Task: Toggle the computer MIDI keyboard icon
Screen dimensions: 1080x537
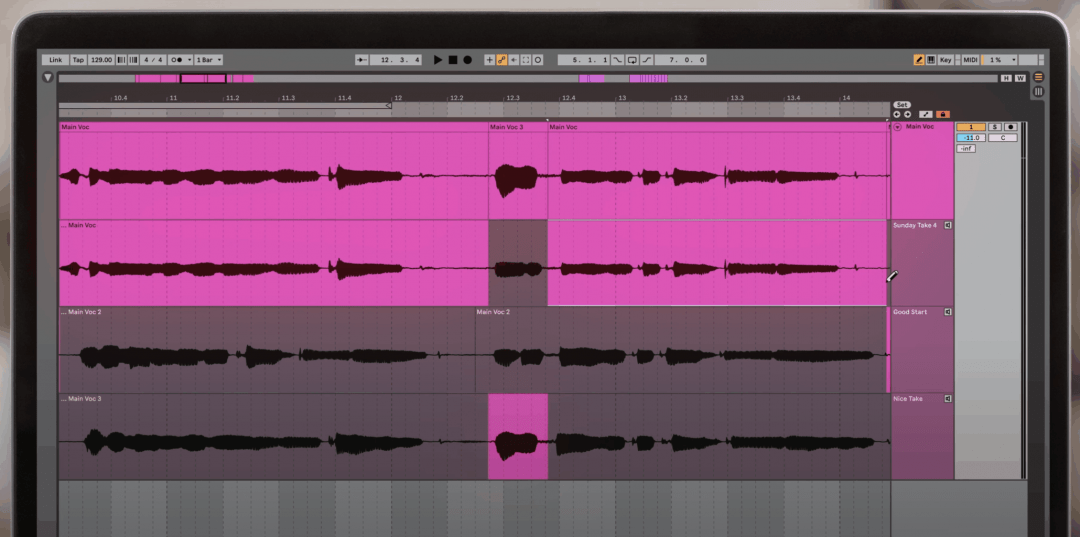Action: coord(931,60)
